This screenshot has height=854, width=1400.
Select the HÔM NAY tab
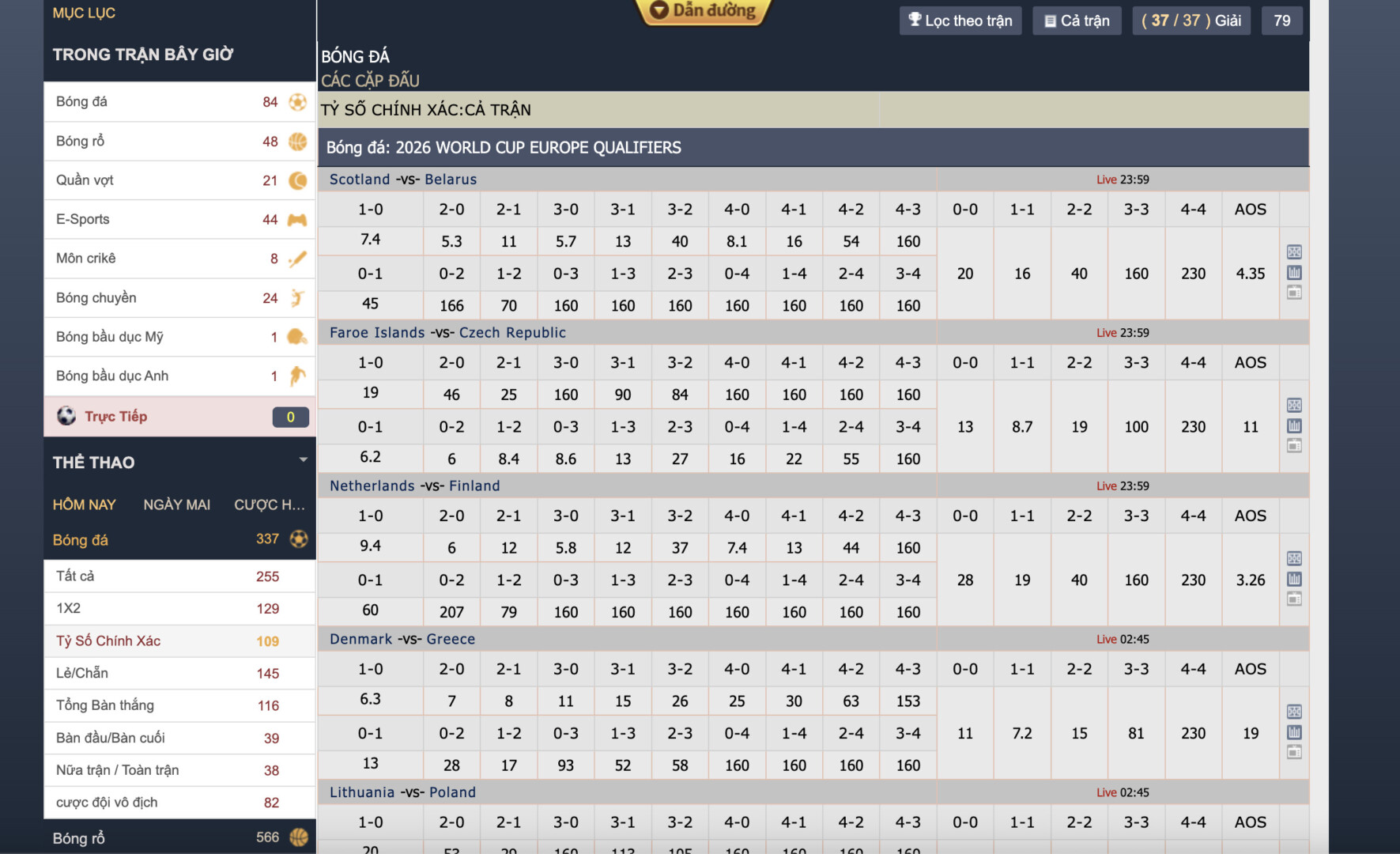(84, 504)
